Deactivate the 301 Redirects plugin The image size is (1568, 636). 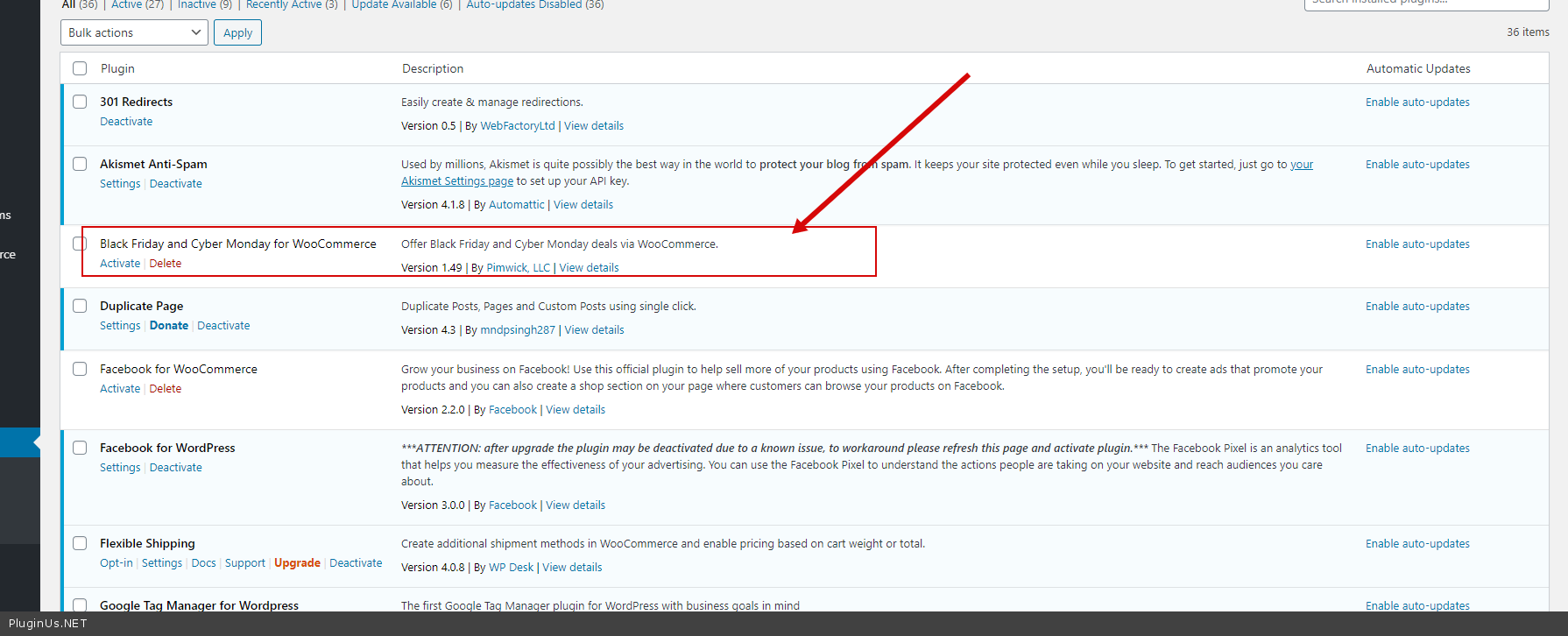click(x=126, y=122)
